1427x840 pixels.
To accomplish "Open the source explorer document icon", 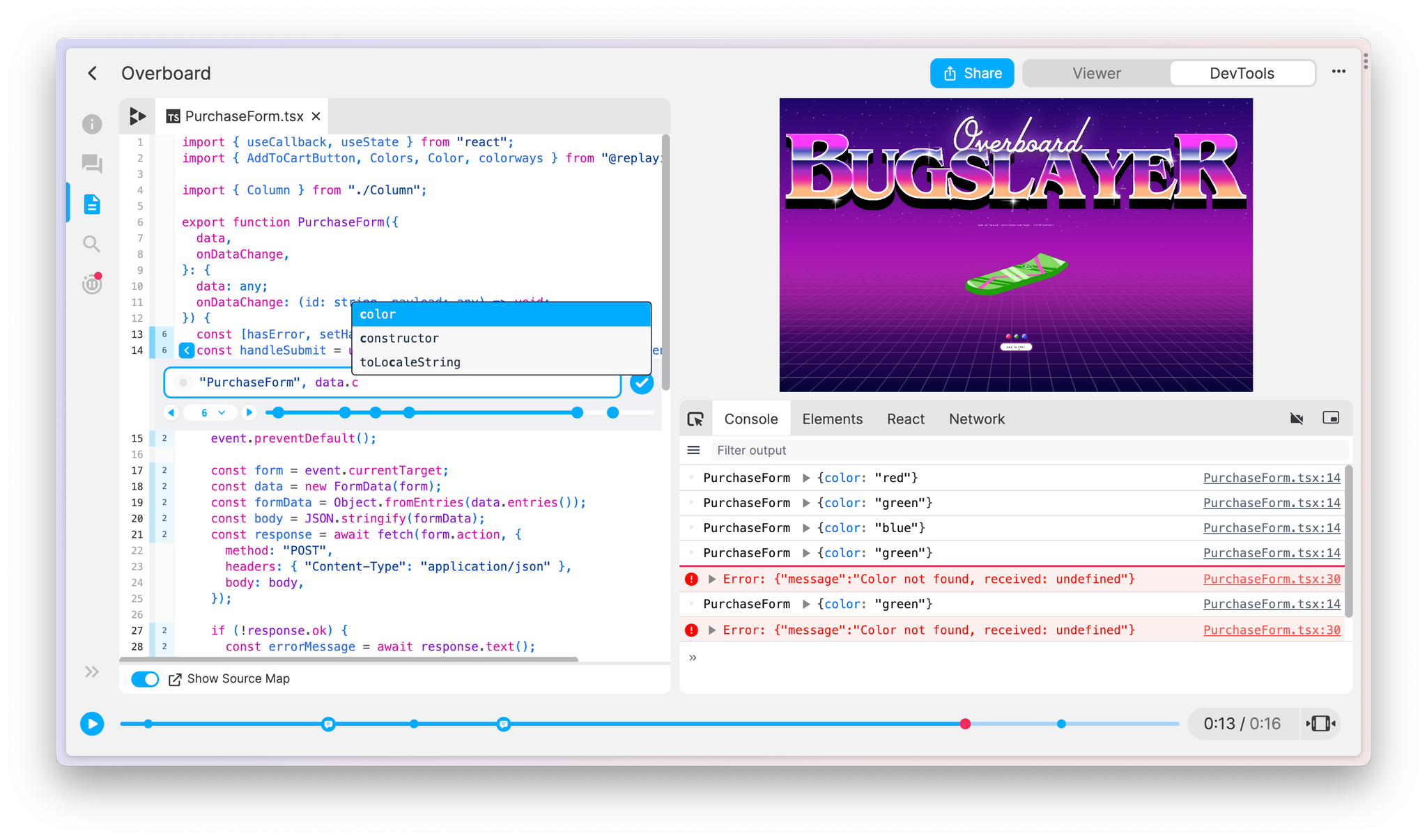I will tap(92, 204).
